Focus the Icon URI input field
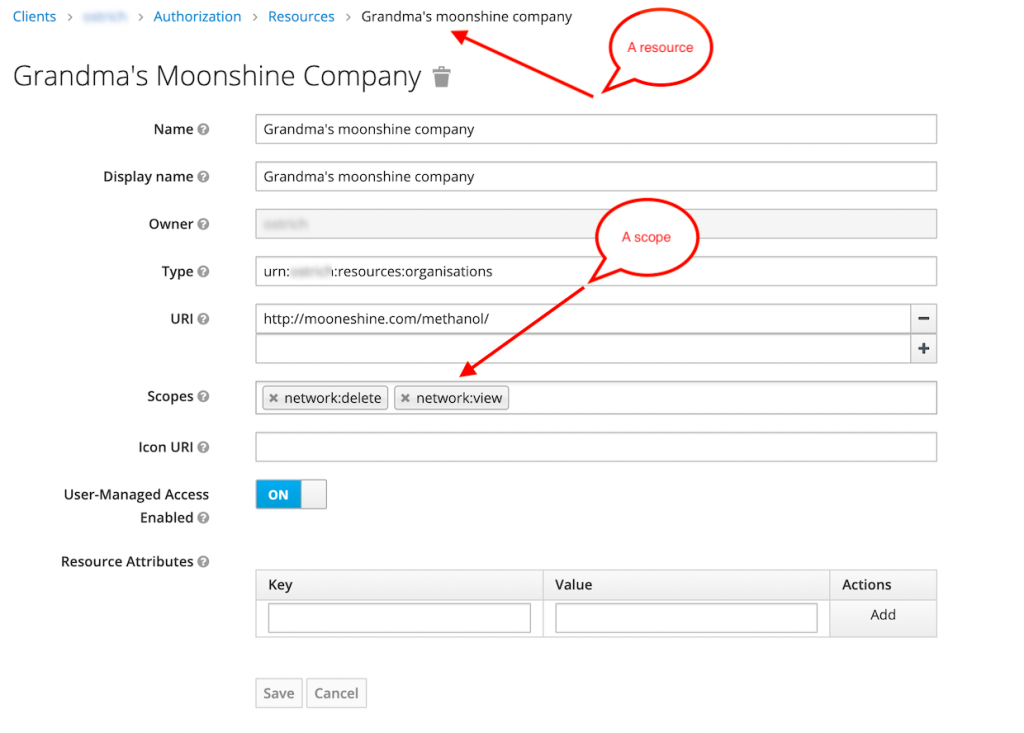Screen dimensions: 1024x733 (x=595, y=447)
